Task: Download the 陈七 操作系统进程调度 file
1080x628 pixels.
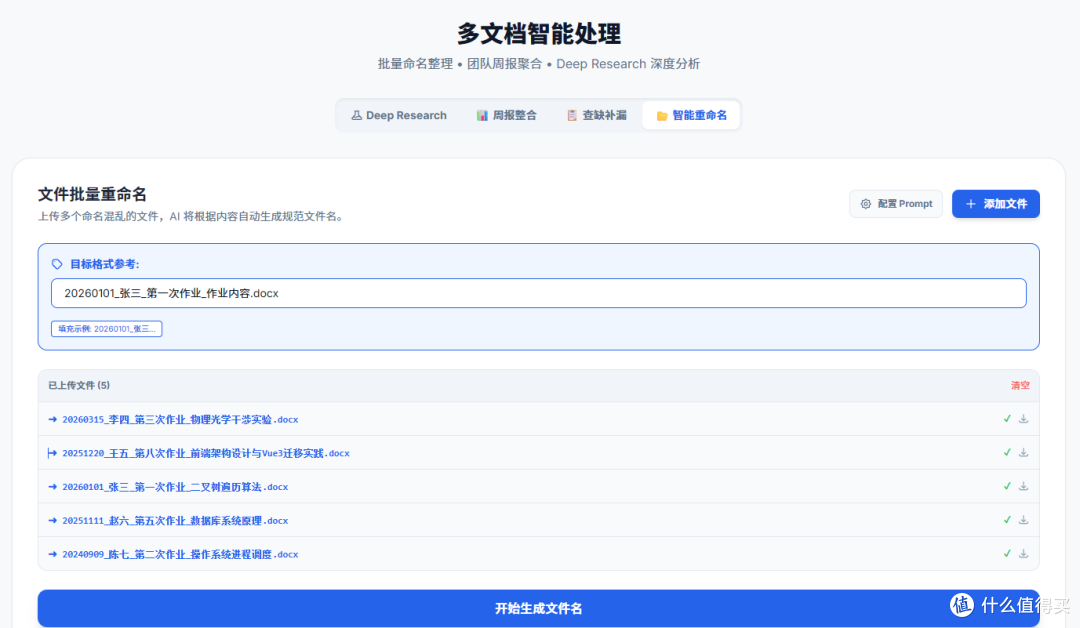Action: tap(1024, 554)
